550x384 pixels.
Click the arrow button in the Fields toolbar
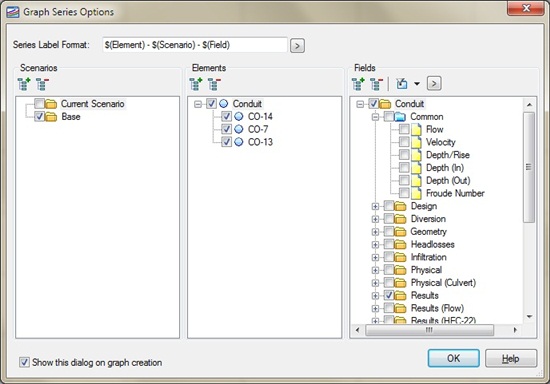(434, 83)
